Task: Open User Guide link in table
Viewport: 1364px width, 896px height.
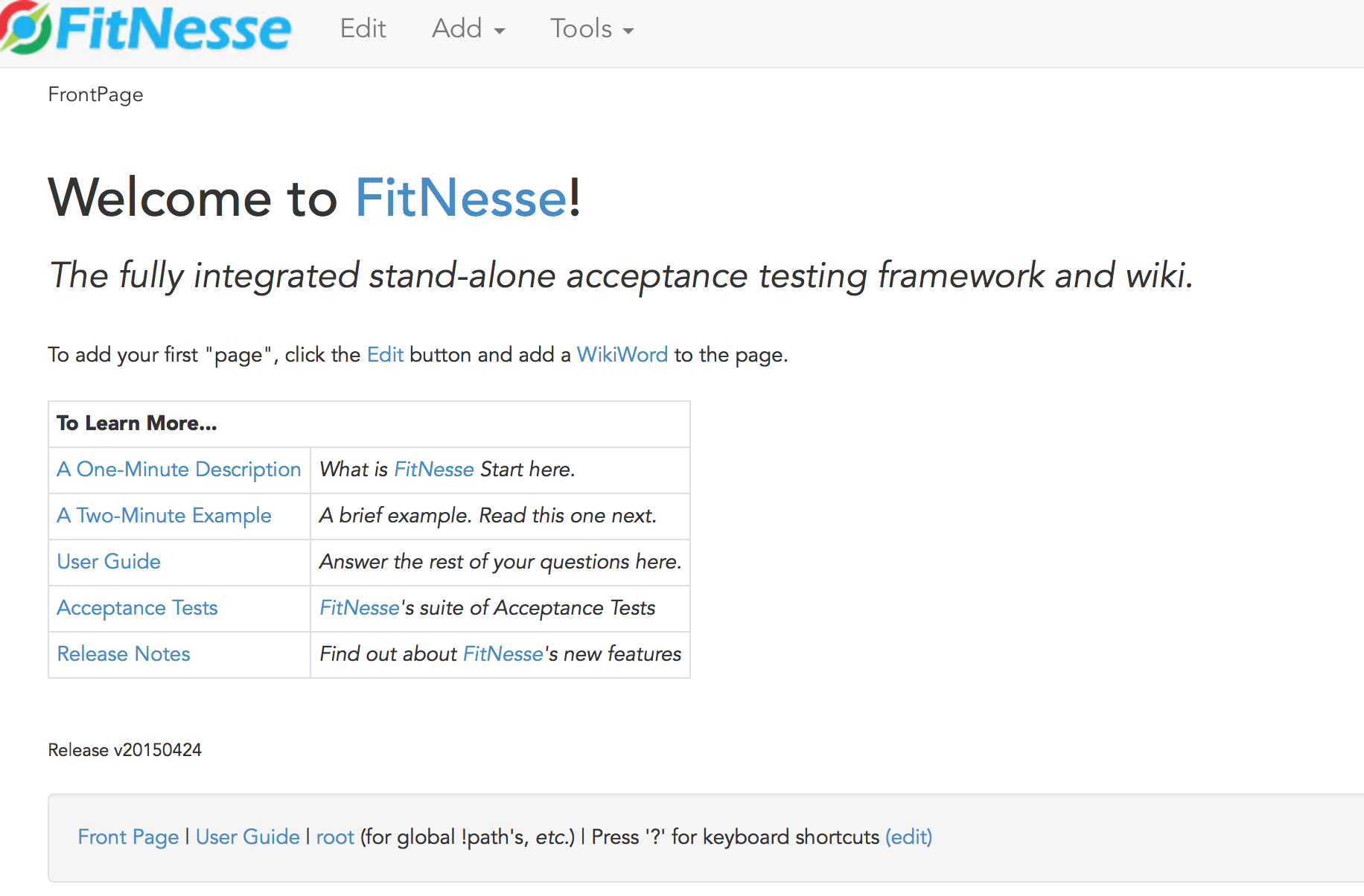Action: (109, 562)
